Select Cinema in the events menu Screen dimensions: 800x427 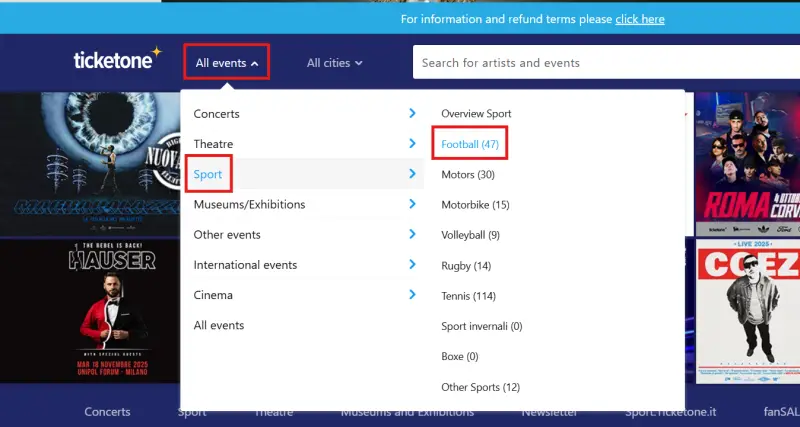[x=213, y=295]
